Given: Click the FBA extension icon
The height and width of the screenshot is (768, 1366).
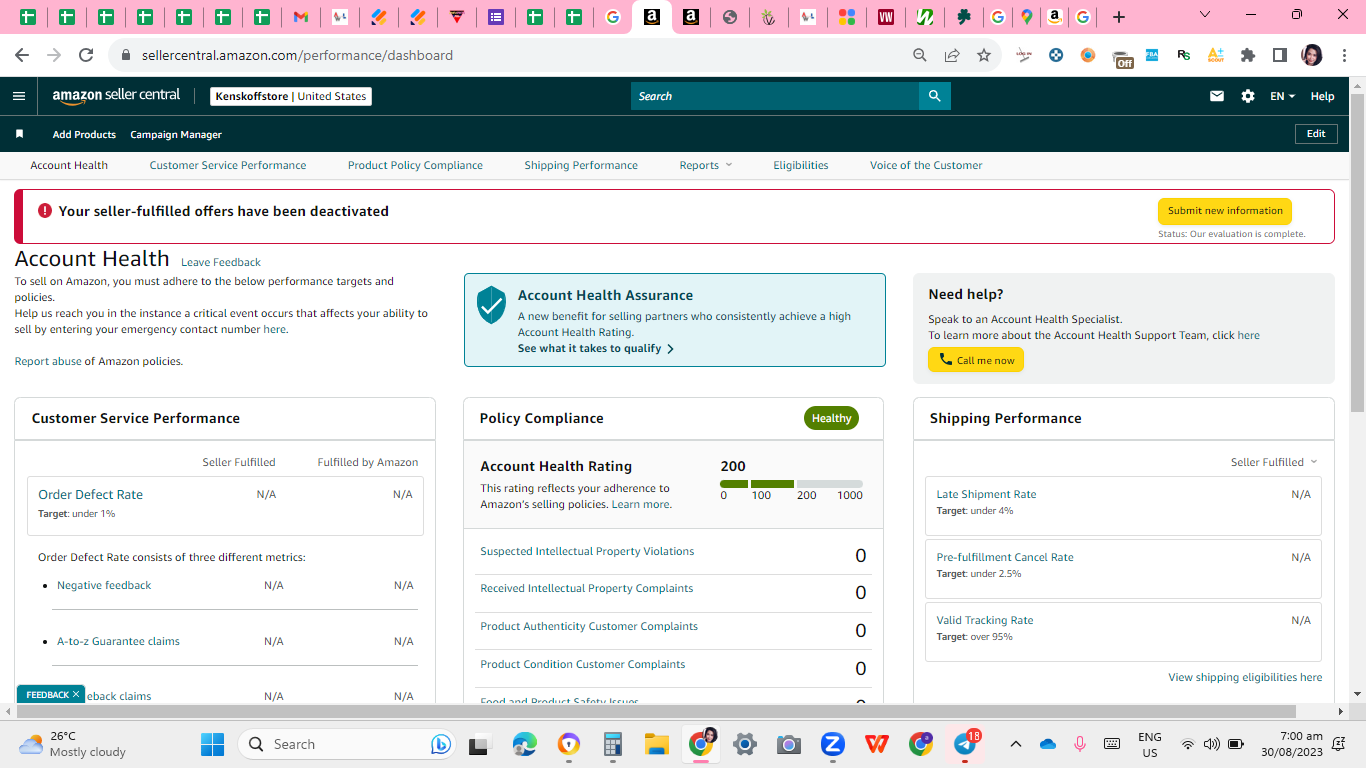Looking at the screenshot, I should 1152,55.
